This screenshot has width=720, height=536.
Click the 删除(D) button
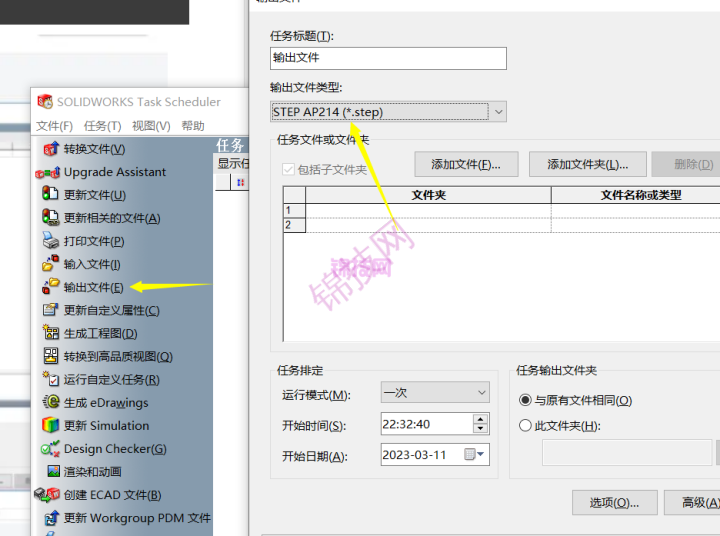coord(686,164)
